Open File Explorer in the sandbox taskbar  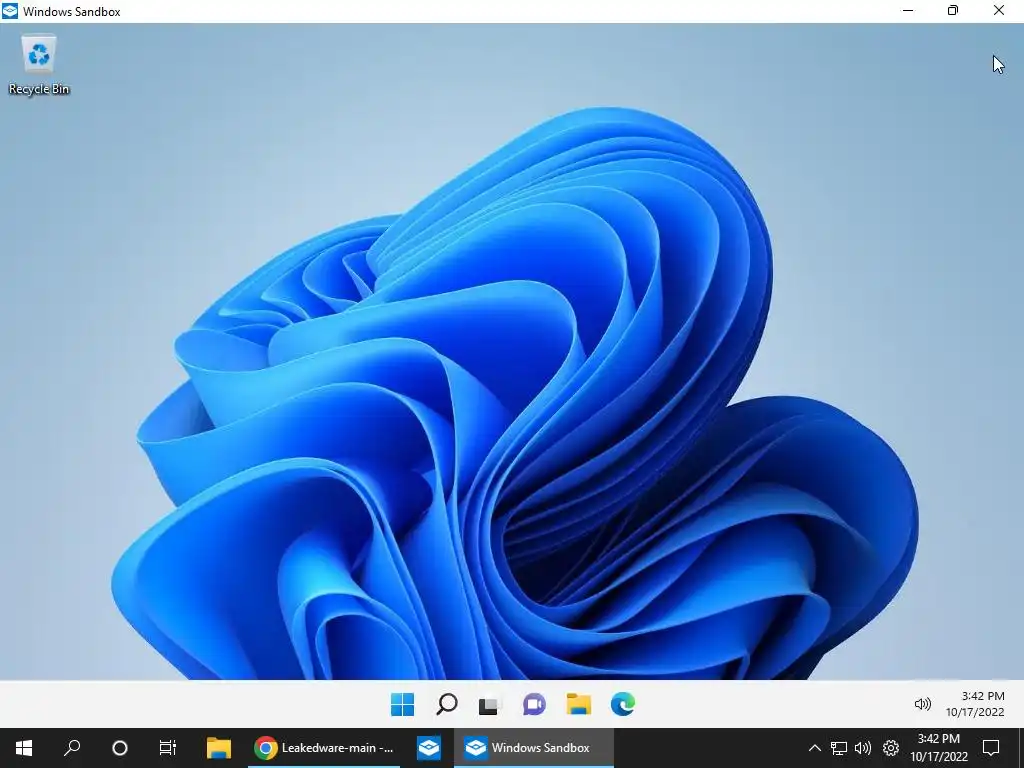(579, 704)
